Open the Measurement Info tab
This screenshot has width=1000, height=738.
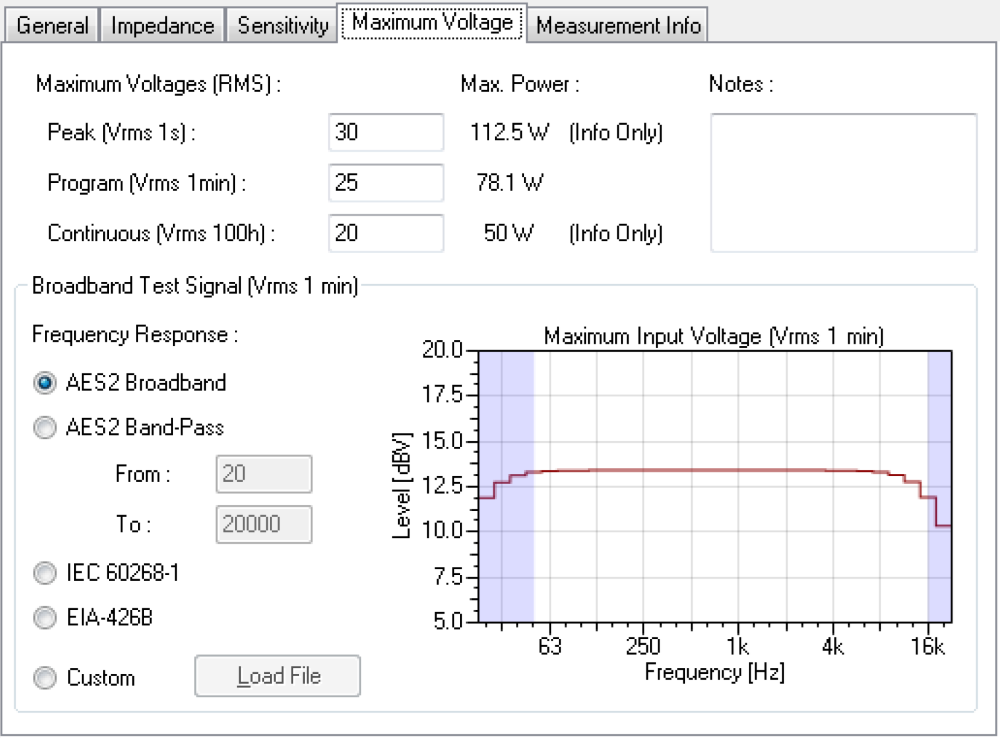click(618, 25)
